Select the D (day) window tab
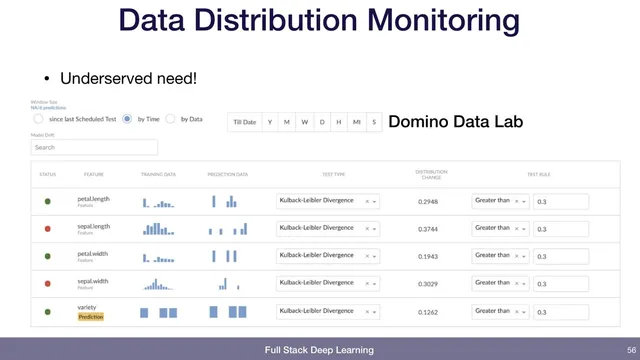This screenshot has height=360, width=640. (x=322, y=122)
